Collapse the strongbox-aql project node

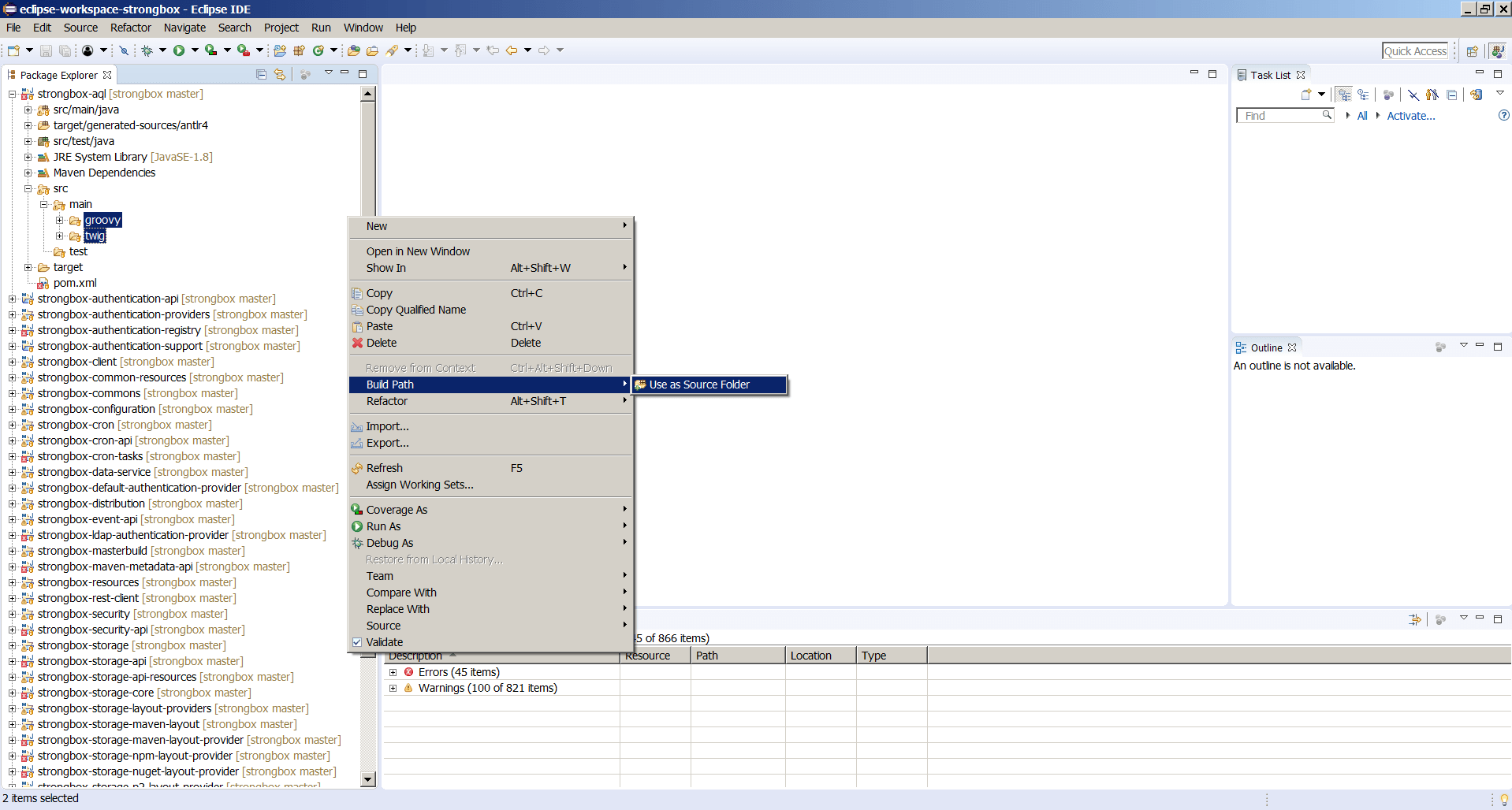13,94
